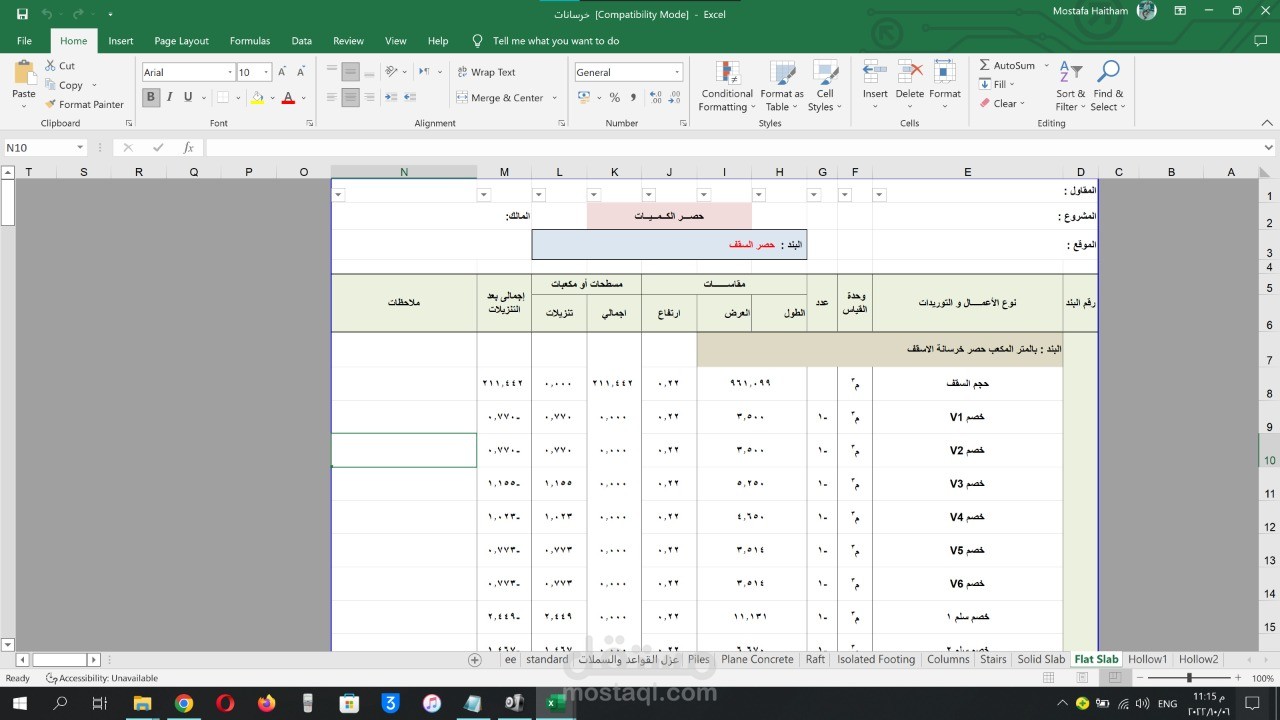The width and height of the screenshot is (1280, 720).
Task: Toggle Wrap Text on the cell
Action: (486, 72)
